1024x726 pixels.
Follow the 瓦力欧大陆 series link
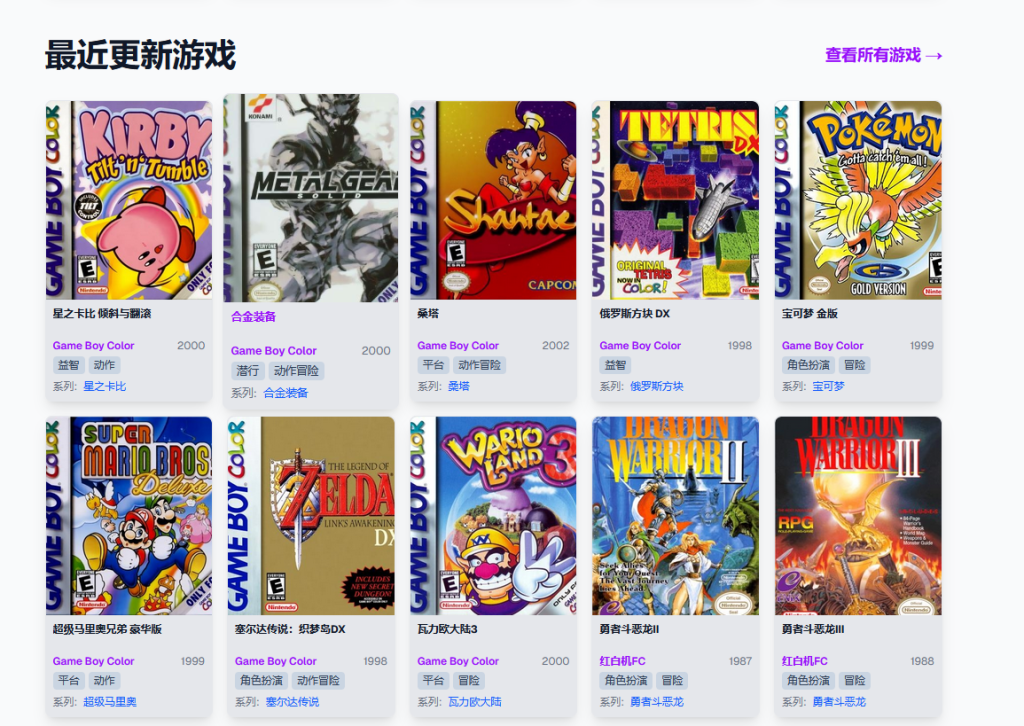click(475, 702)
